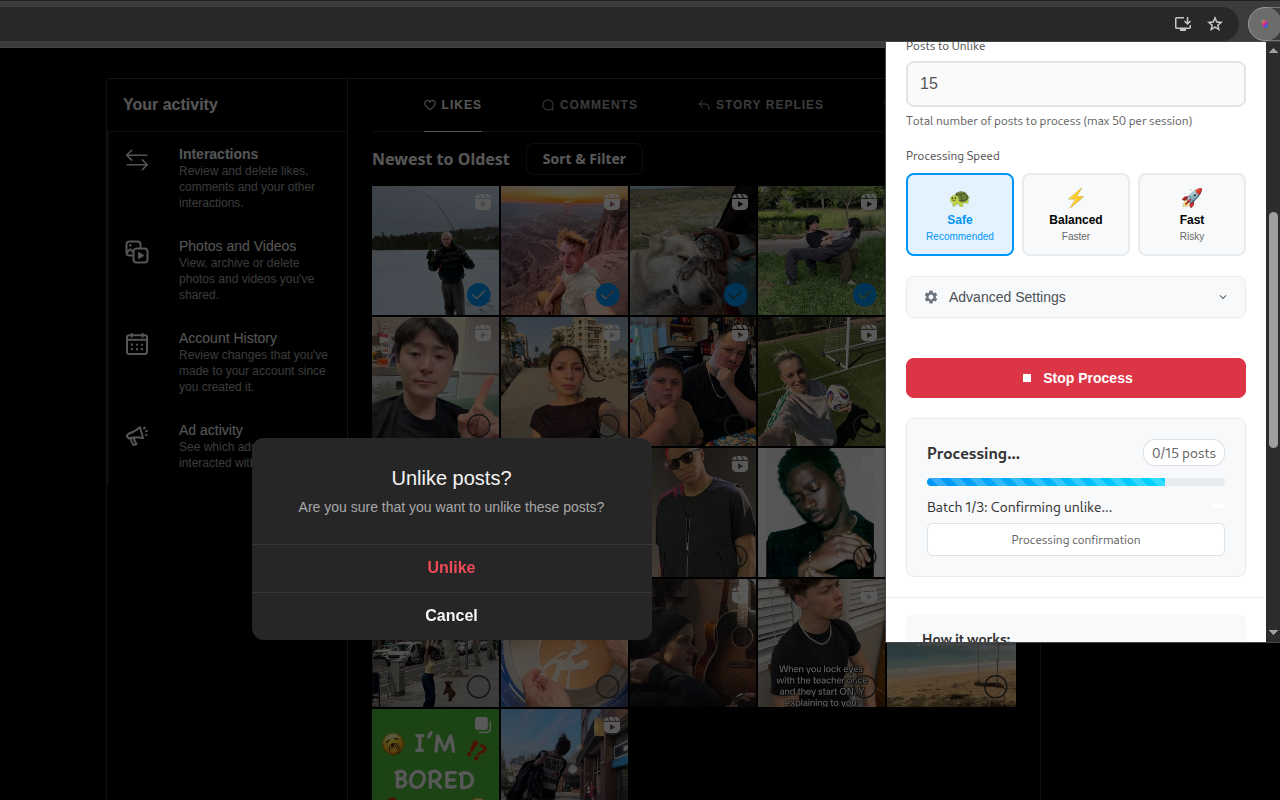The width and height of the screenshot is (1280, 800).
Task: Click the Advanced Settings gear icon
Action: pyautogui.click(x=930, y=296)
